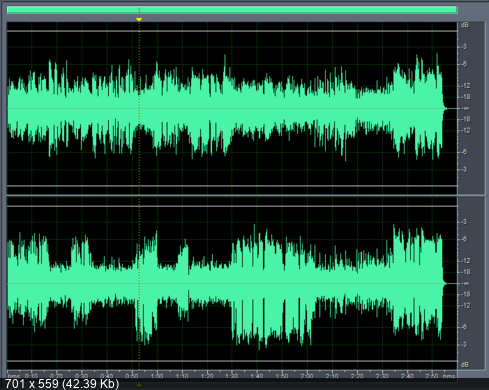
Task: Click the 0:10 mark on time ruler
Action: tap(32, 376)
